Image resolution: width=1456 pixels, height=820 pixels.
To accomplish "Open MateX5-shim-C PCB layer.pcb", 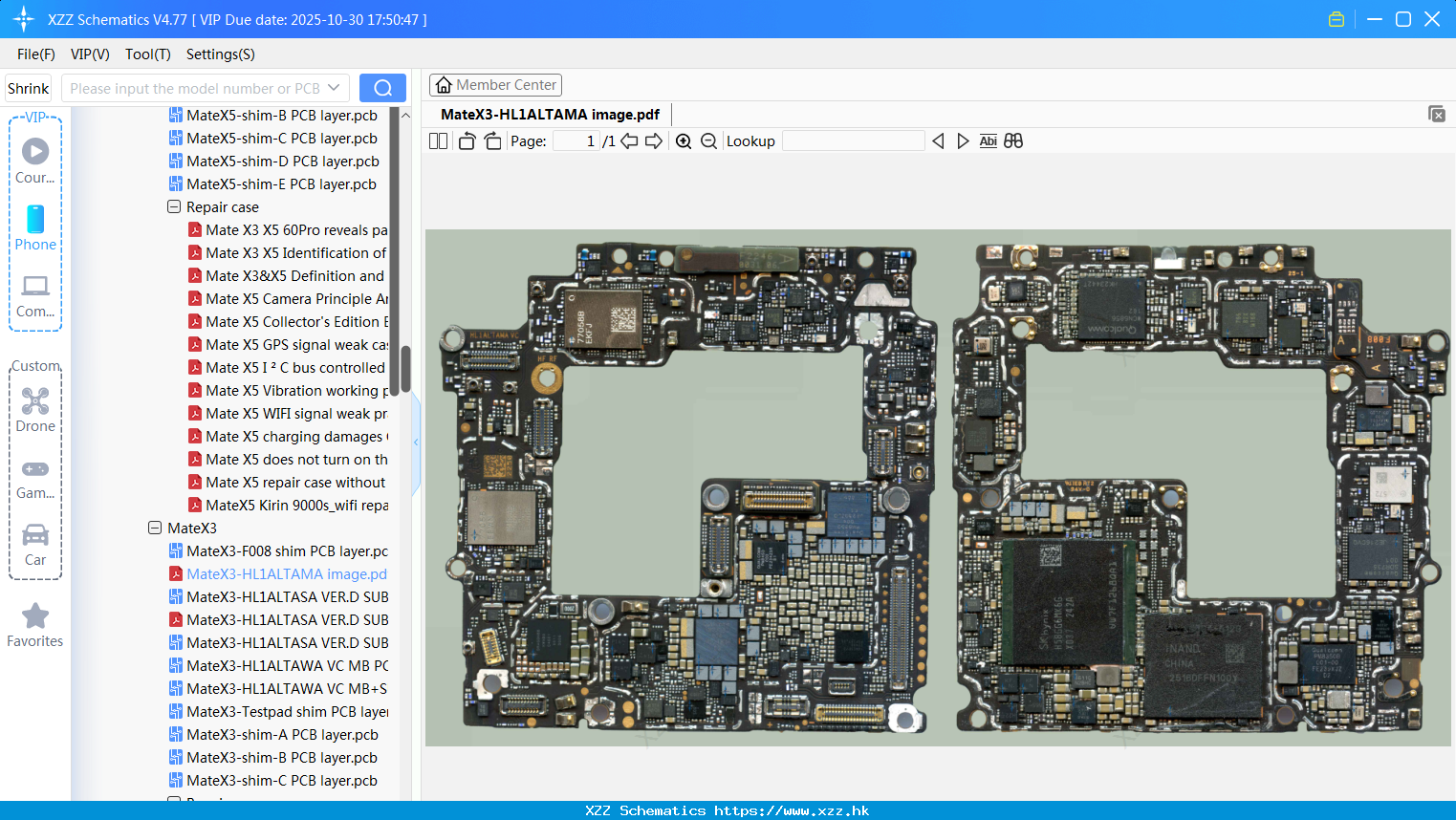I will pyautogui.click(x=273, y=138).
